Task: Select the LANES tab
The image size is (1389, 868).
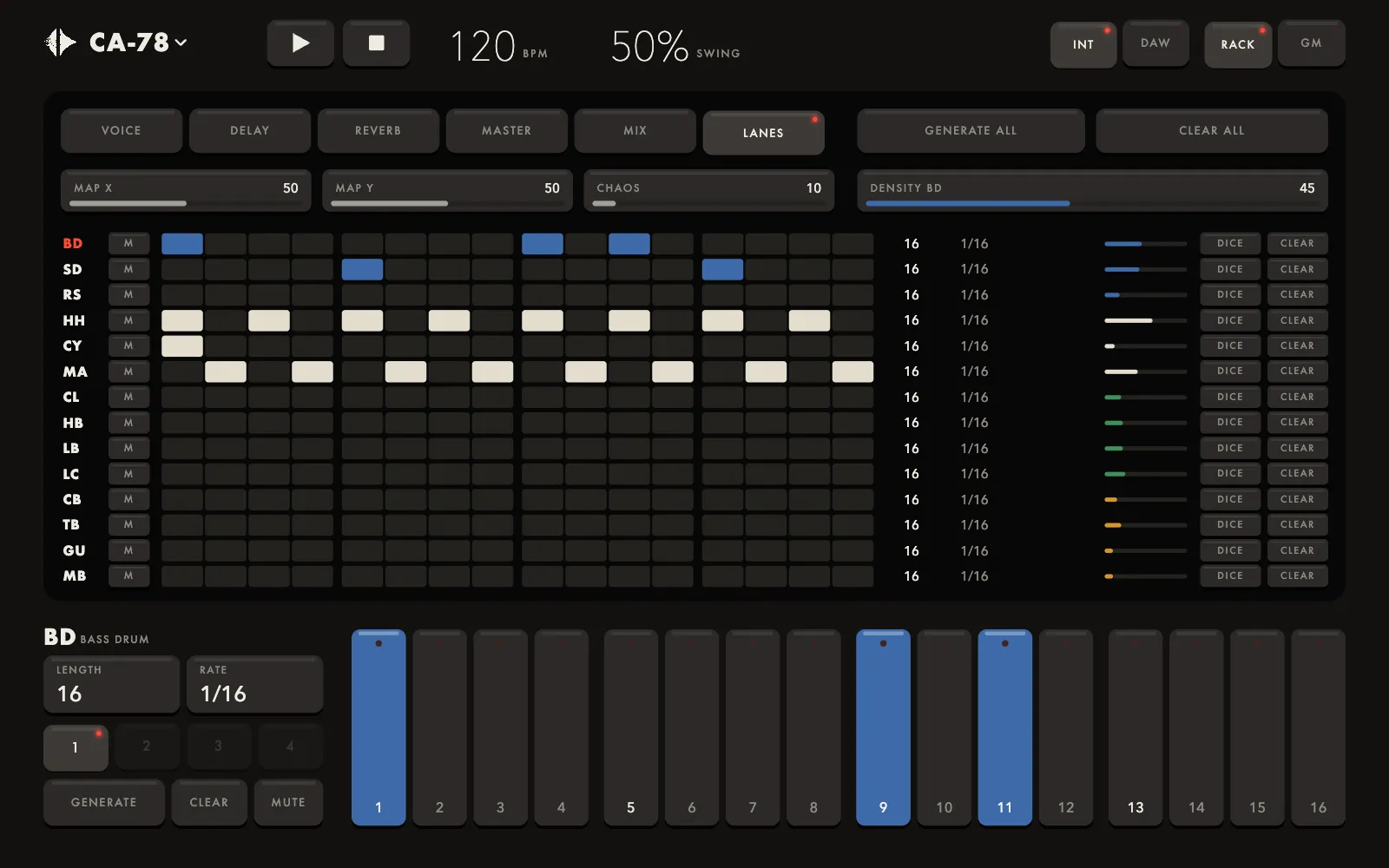Action: [x=764, y=133]
